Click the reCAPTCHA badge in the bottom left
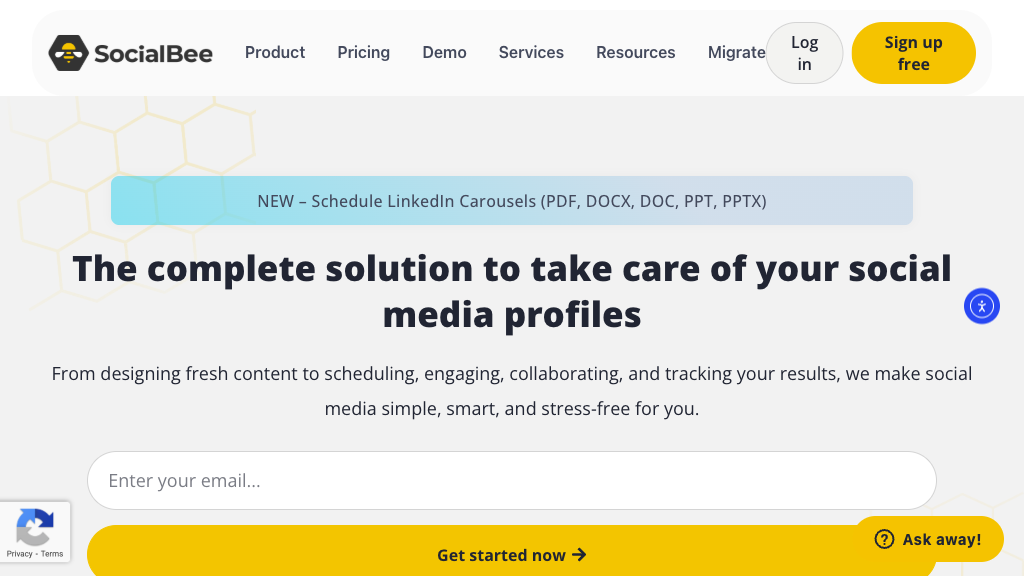 [x=35, y=530]
